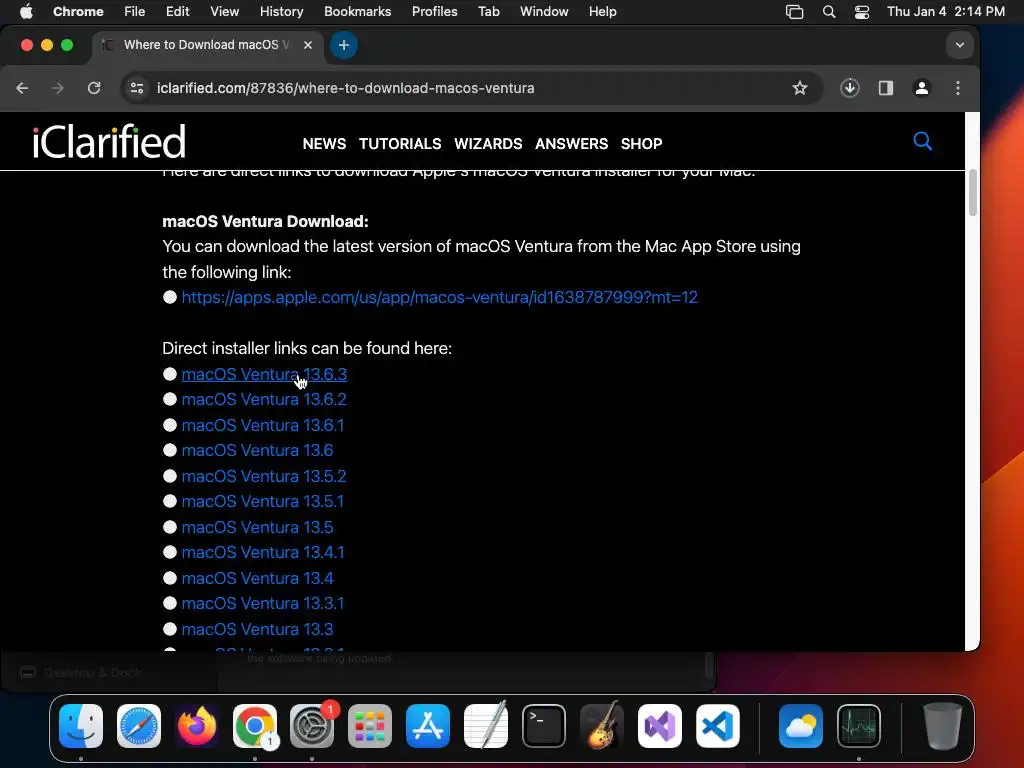Open the Tab menu
1024x768 pixels.
[x=488, y=12]
